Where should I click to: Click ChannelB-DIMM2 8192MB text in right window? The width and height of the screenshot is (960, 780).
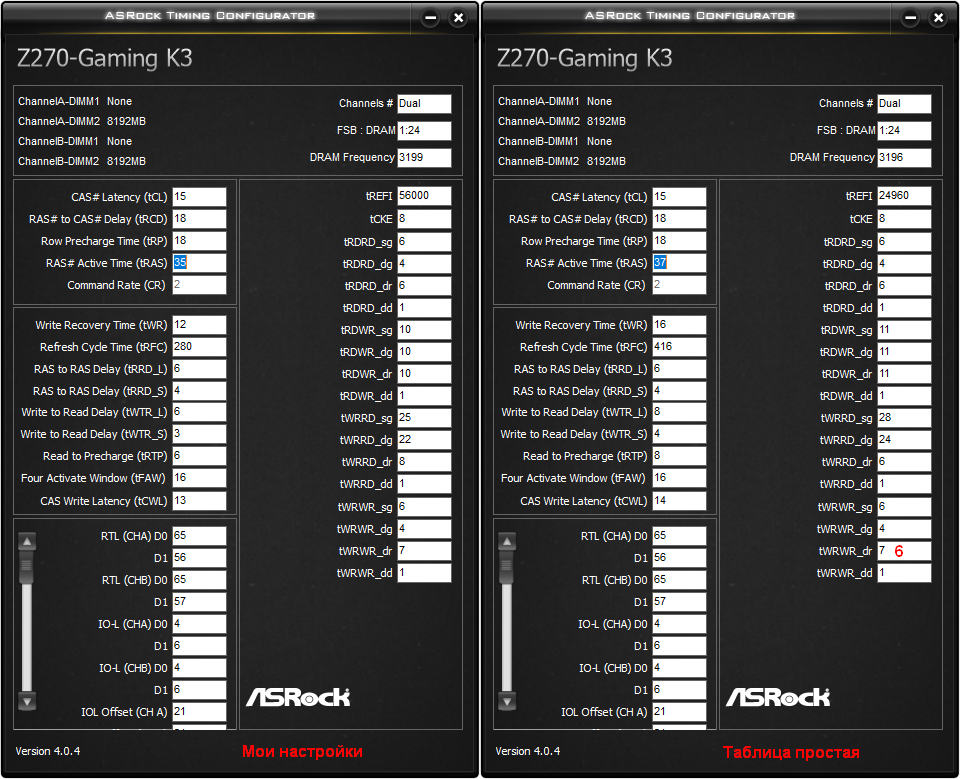[x=562, y=161]
